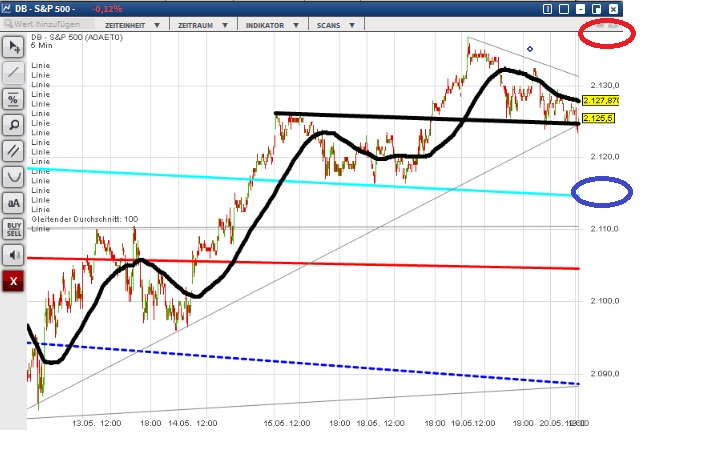
Task: Select the parallel channel lines tool
Action: point(13,151)
